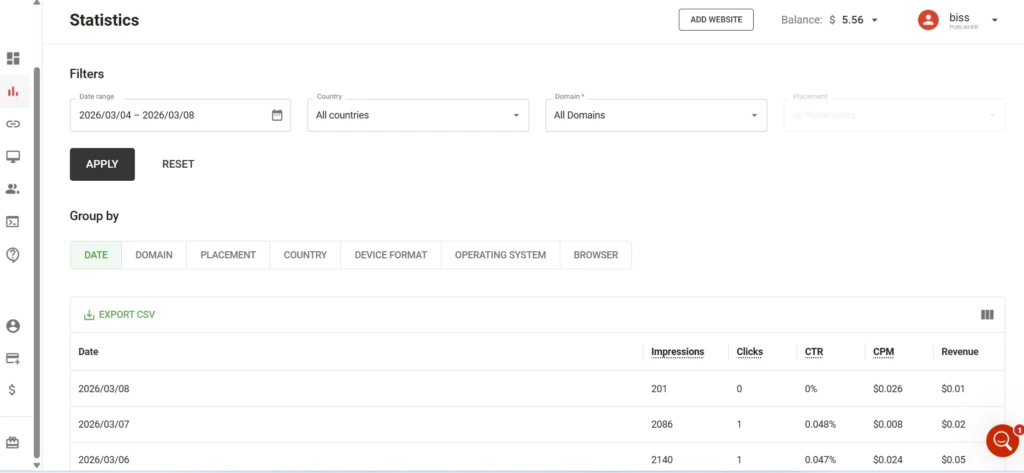
Task: Open the dollar sign payments icon
Action: click(x=13, y=390)
